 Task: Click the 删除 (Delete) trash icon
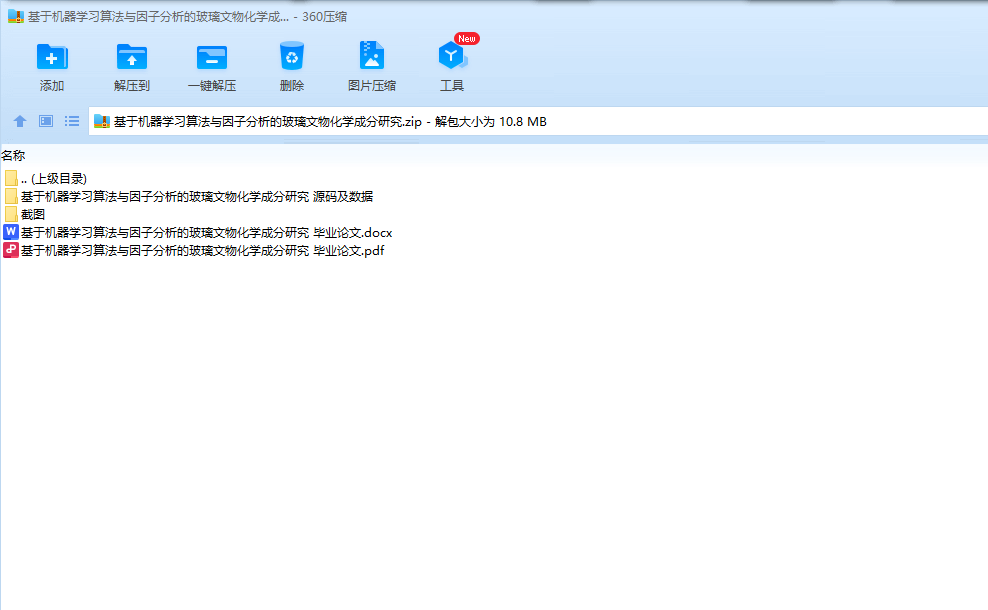(292, 56)
